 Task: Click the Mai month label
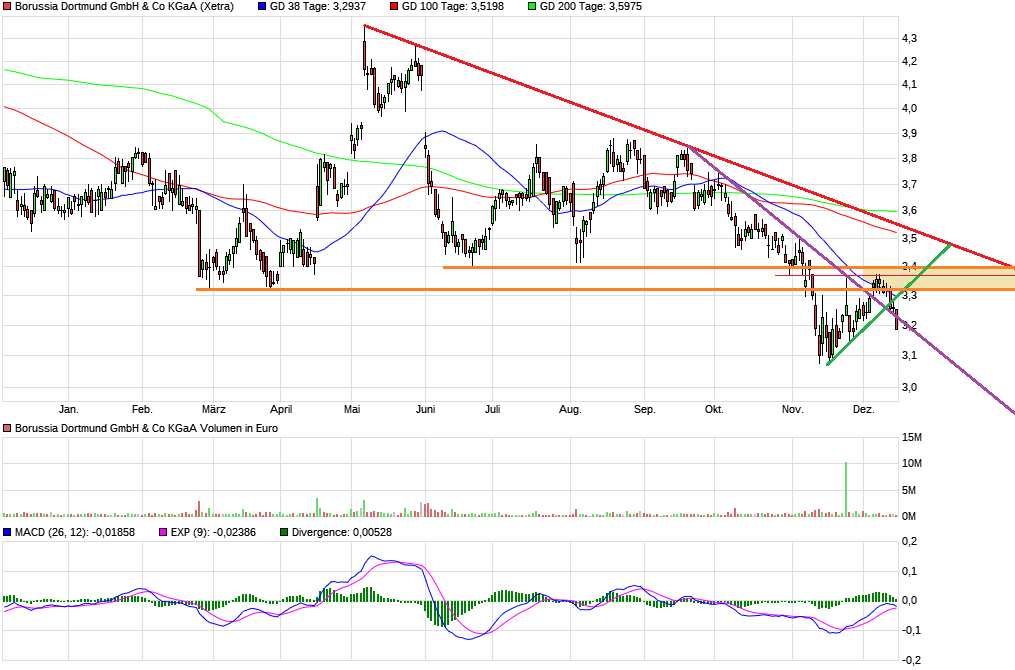point(352,409)
